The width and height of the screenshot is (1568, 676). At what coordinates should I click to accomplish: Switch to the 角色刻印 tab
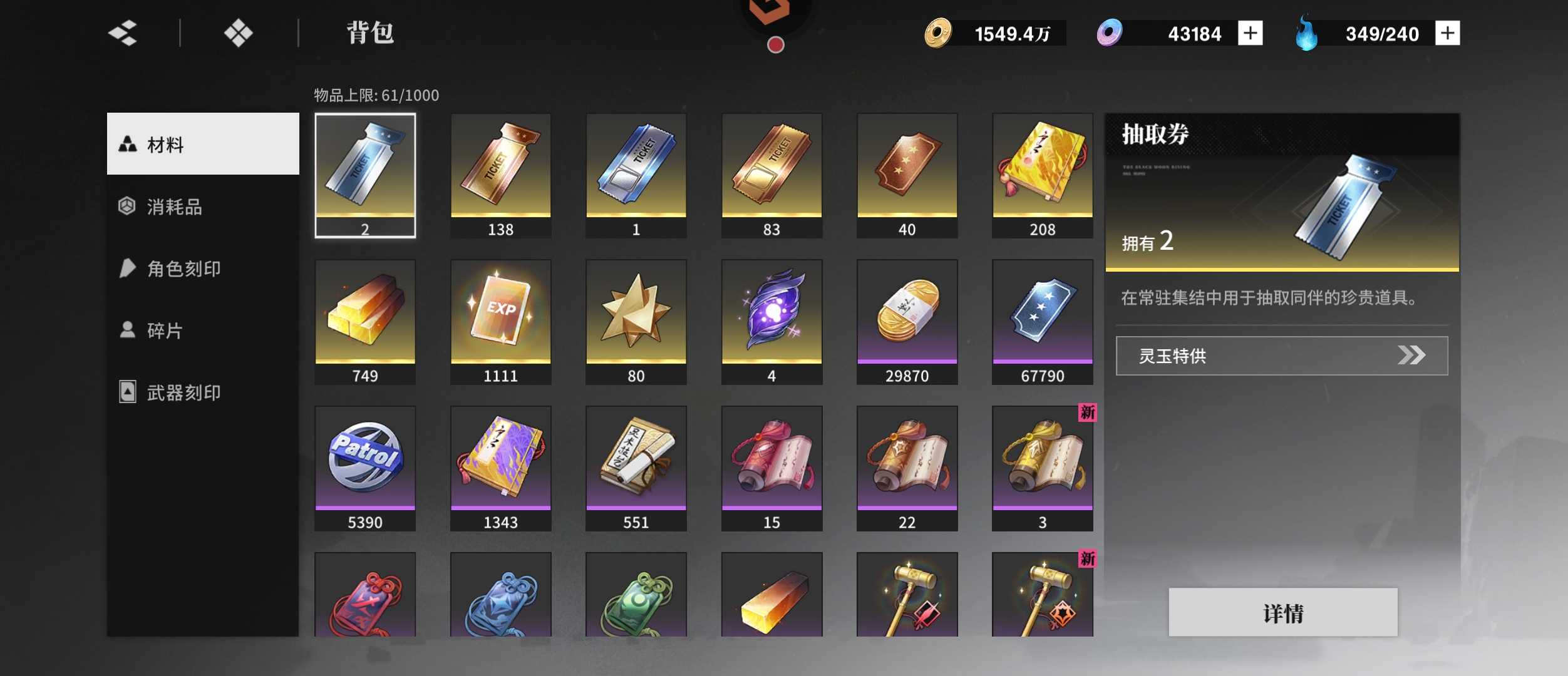[203, 269]
